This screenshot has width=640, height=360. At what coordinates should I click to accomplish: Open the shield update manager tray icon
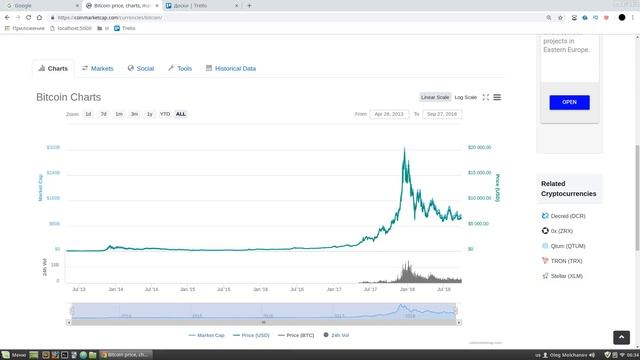click(607, 355)
